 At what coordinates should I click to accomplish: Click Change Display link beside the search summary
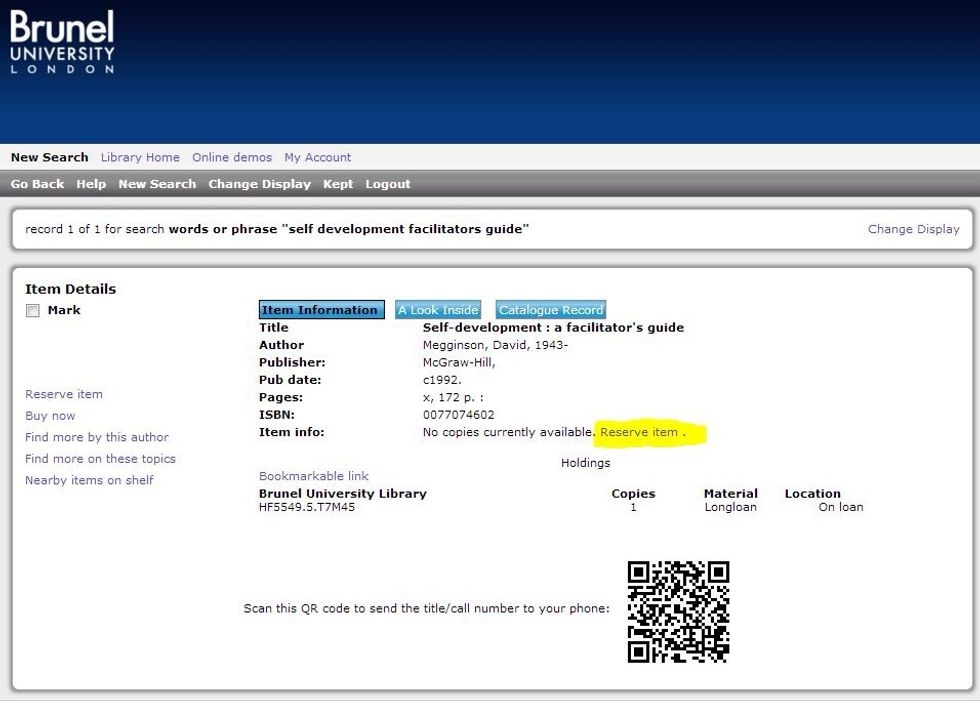click(913, 229)
